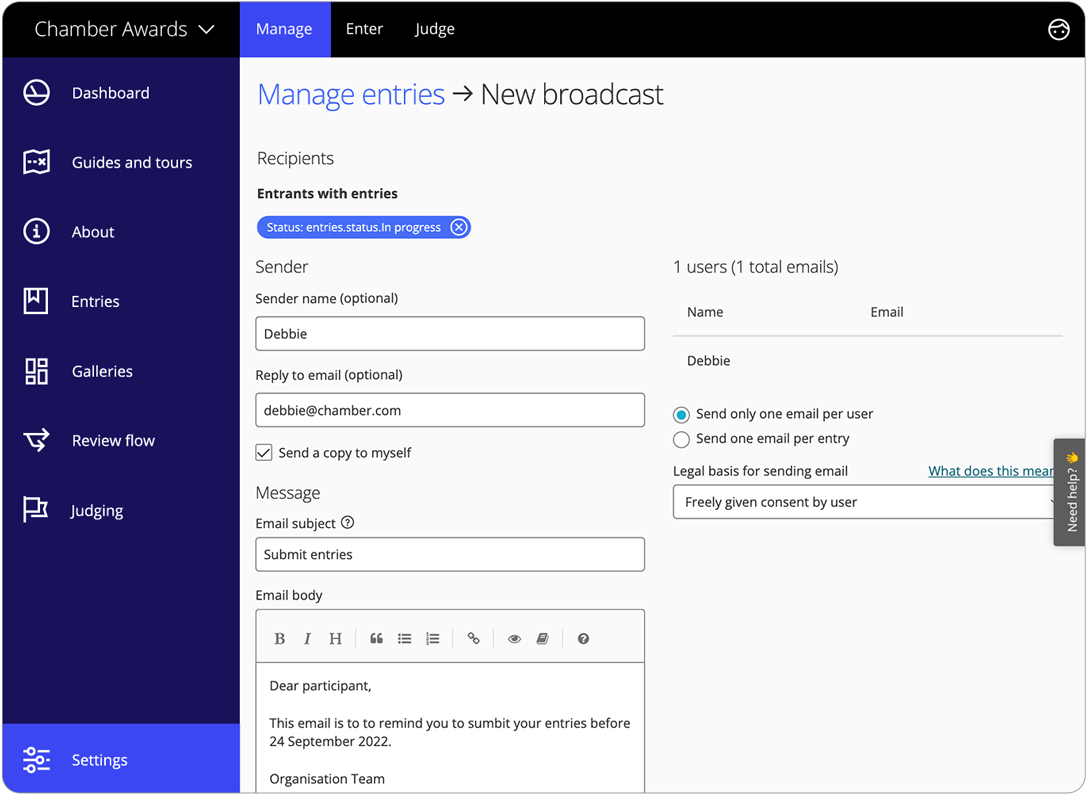
Task: Switch to the Judge tab
Action: [434, 29]
